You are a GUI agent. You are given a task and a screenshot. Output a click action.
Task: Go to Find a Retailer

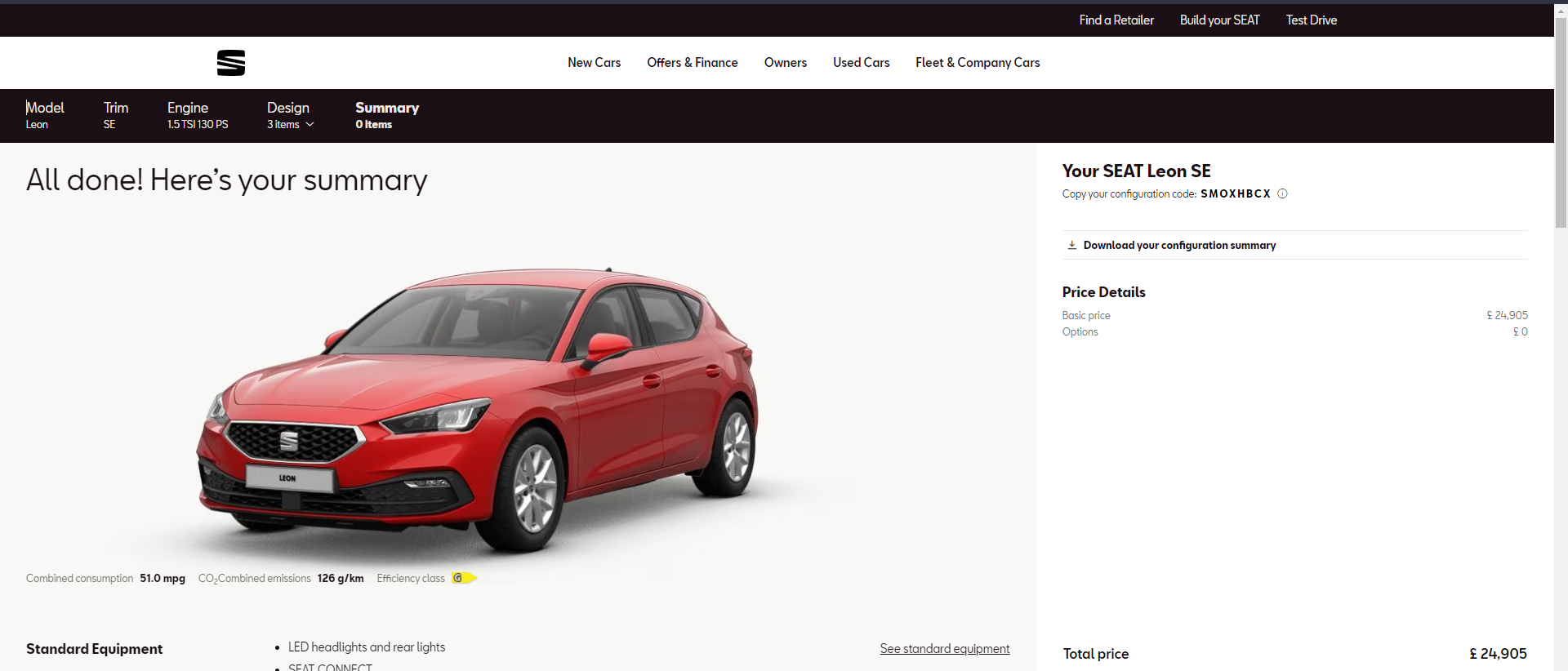1116,20
